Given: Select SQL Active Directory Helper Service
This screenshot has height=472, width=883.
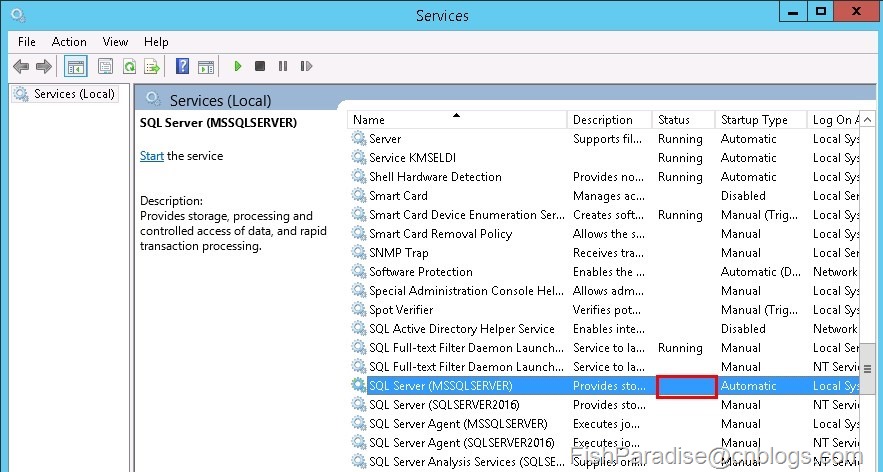Looking at the screenshot, I should click(462, 328).
